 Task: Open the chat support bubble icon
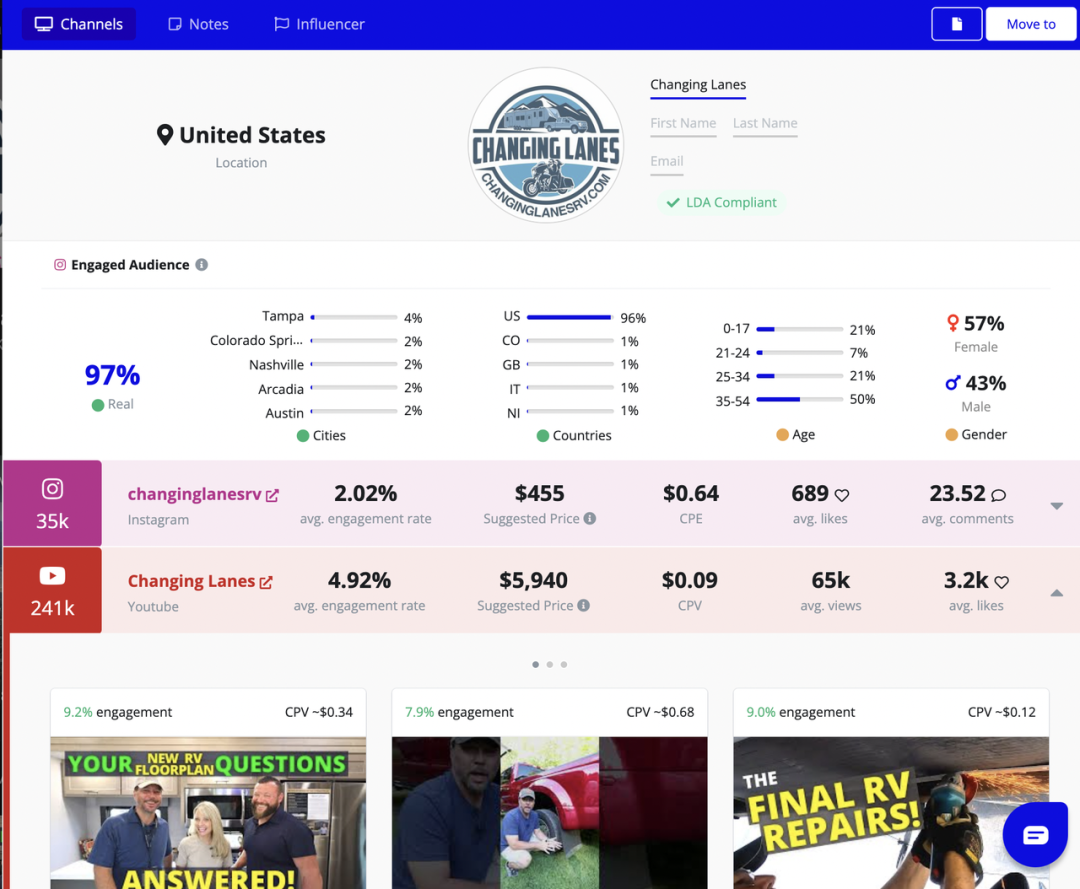(x=1035, y=835)
